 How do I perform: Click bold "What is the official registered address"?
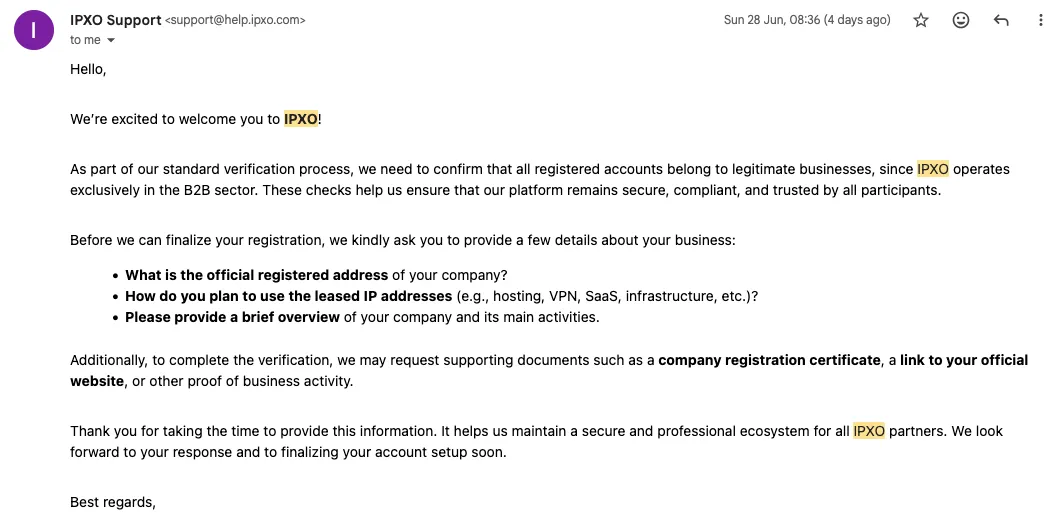pos(257,275)
